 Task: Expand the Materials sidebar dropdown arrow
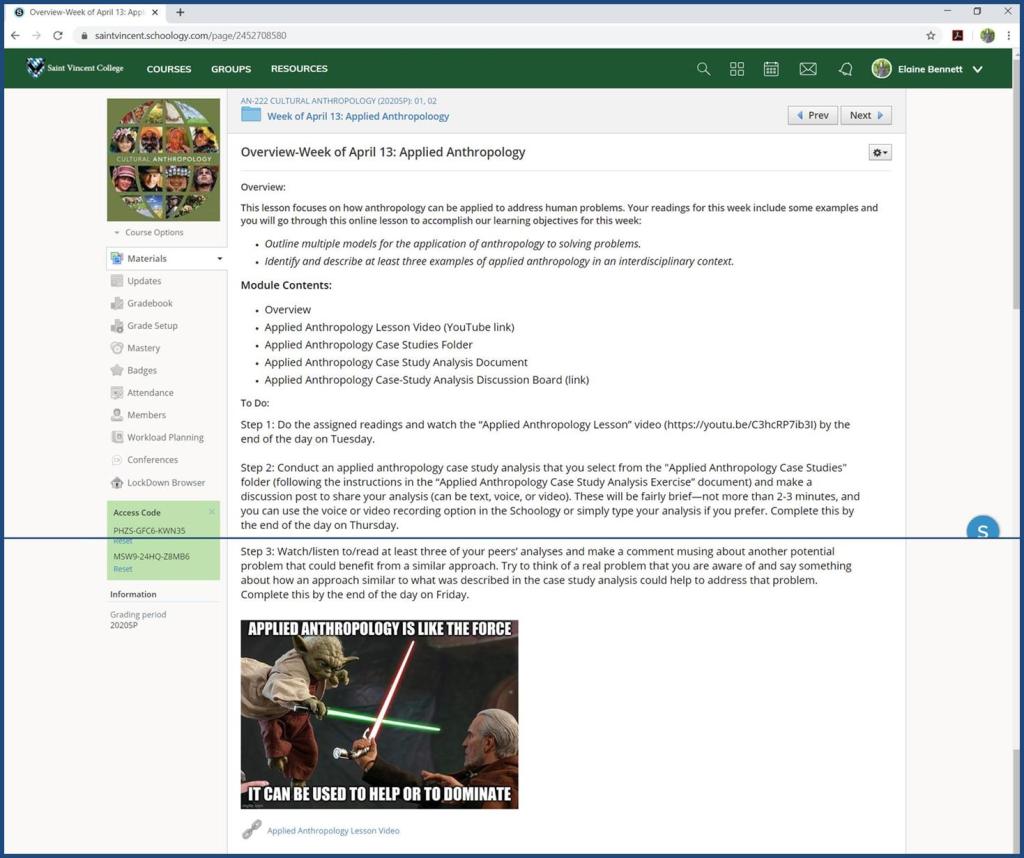[220, 259]
